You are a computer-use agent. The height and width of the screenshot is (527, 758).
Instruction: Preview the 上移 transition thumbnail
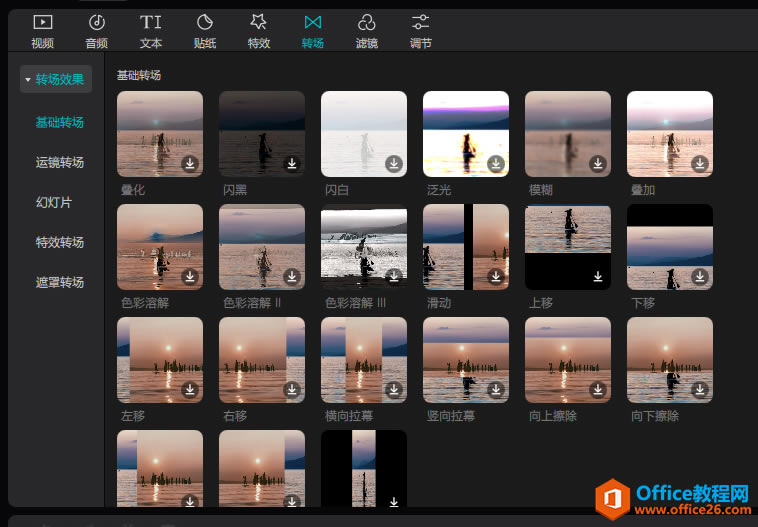click(568, 247)
